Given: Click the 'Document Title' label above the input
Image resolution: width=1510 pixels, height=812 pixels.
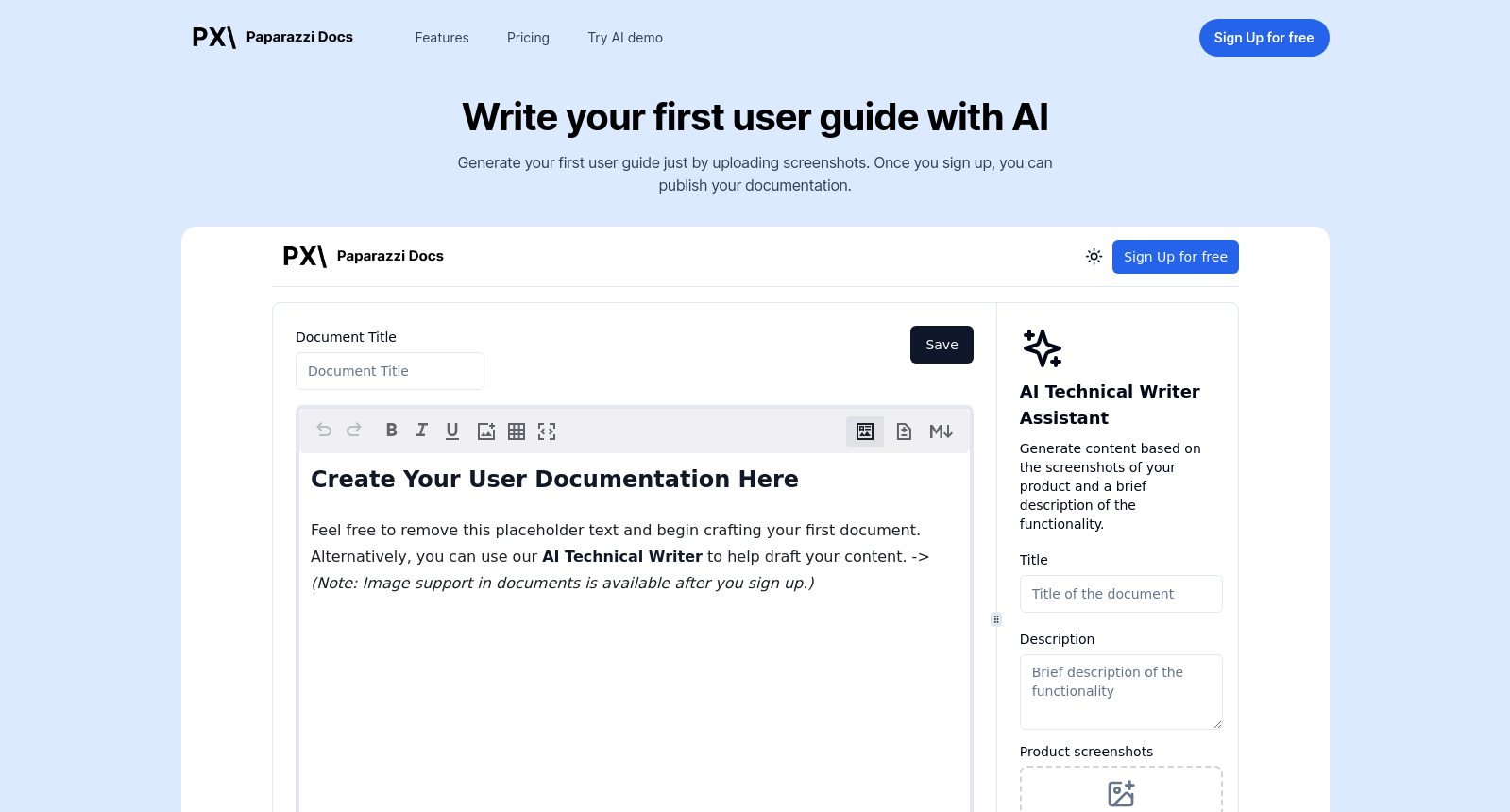Looking at the screenshot, I should tap(346, 337).
